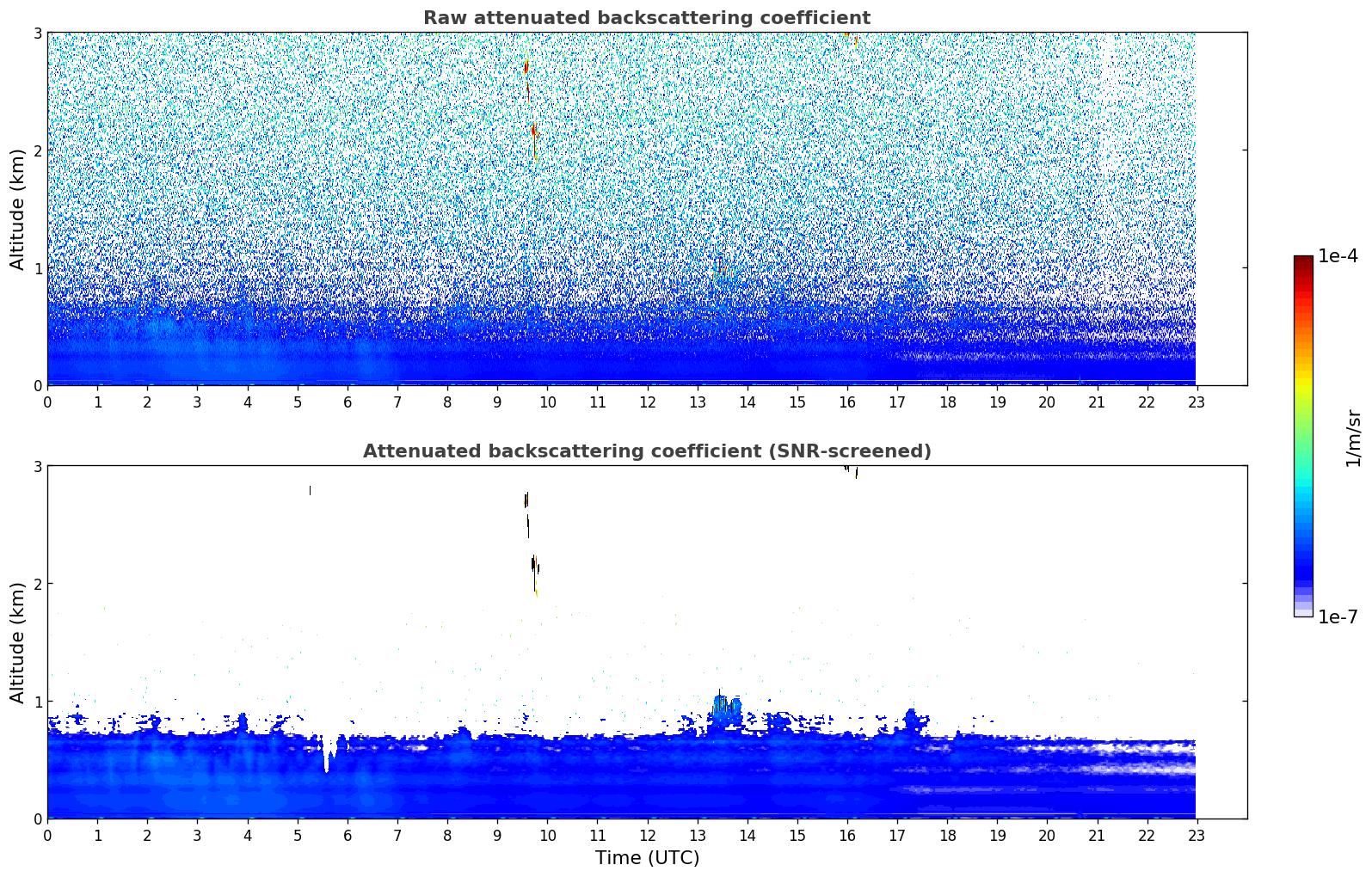Click the red streak near 9.6 UTC in top plot
The image size is (1372, 877).
(x=526, y=67)
